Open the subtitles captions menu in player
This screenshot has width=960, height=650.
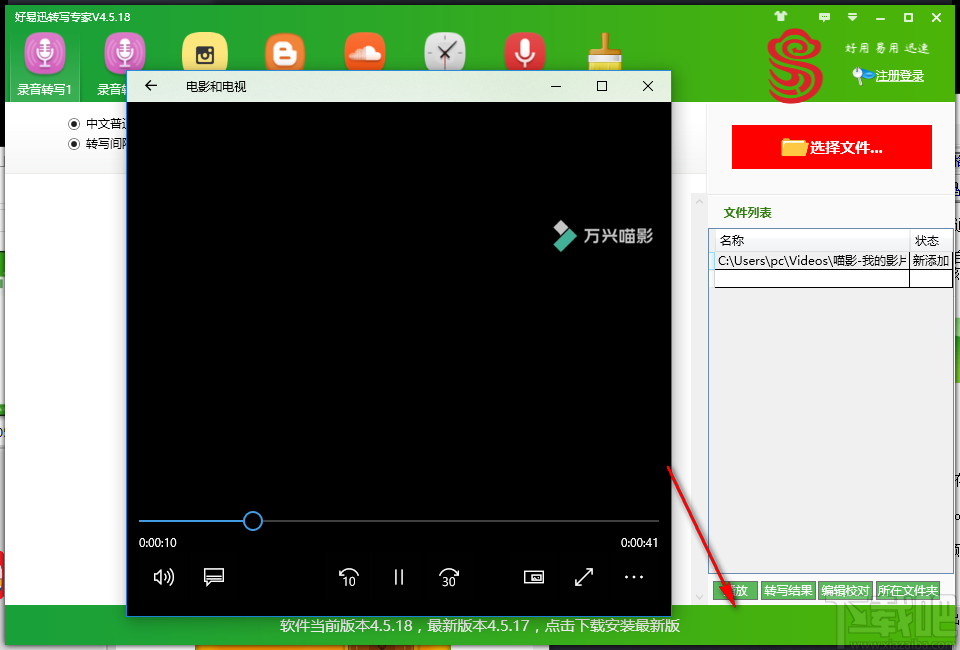click(x=214, y=577)
